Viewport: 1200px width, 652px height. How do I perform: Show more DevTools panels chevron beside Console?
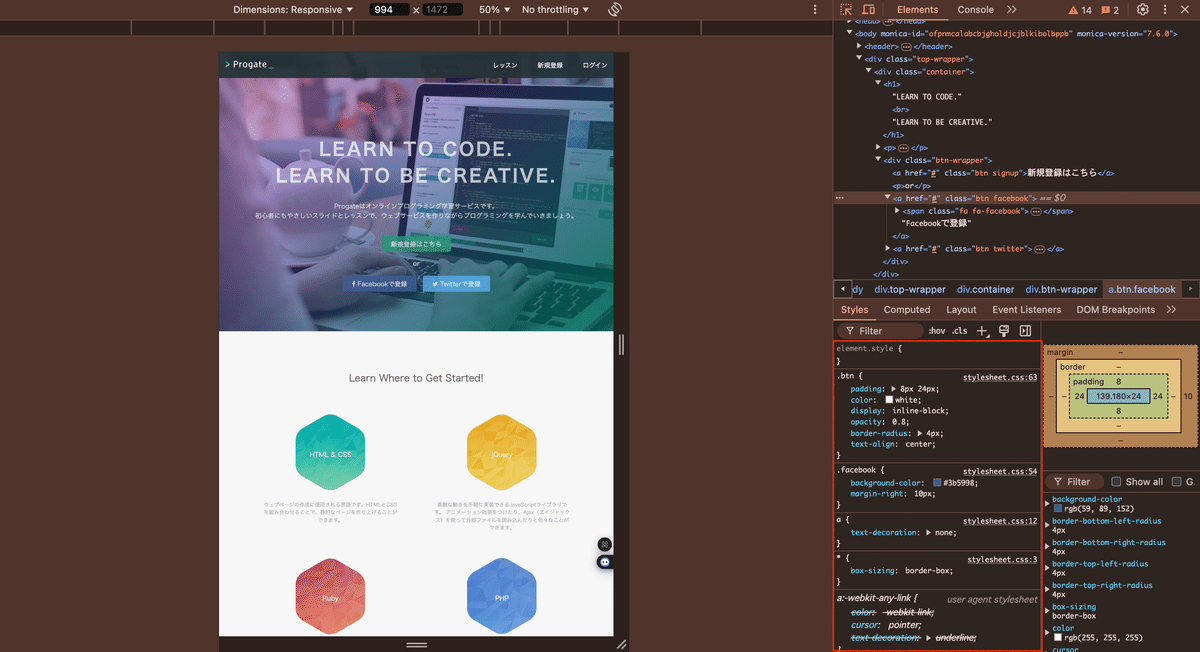(1012, 10)
